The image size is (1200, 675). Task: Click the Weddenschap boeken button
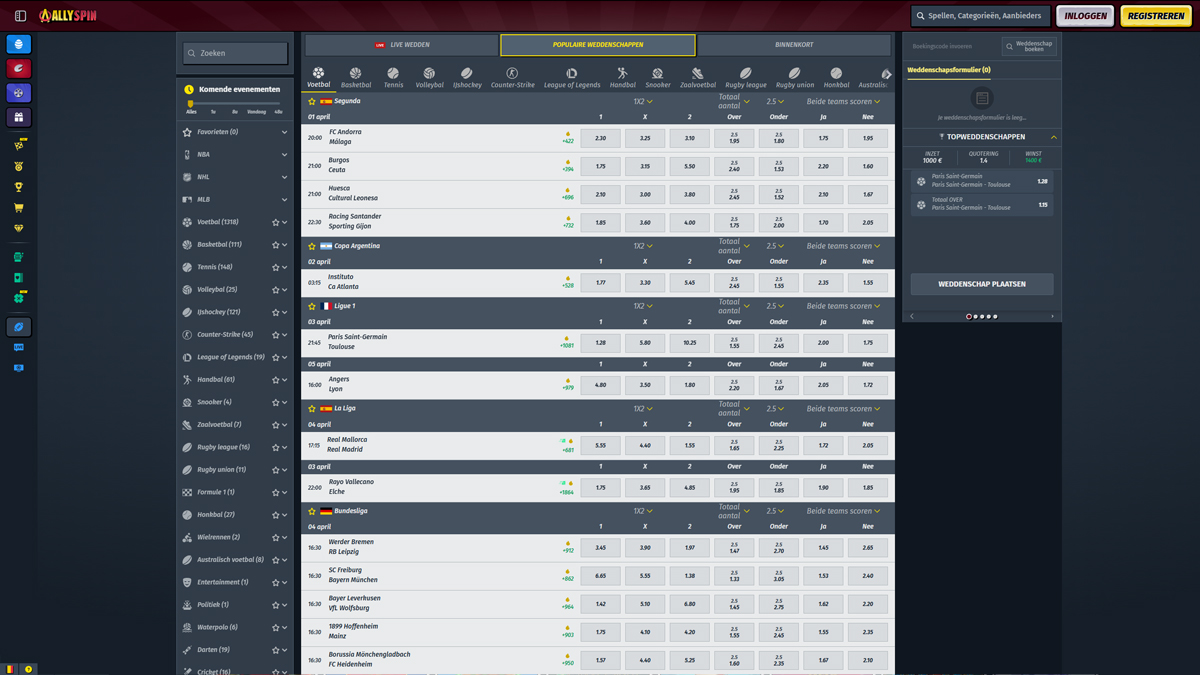click(1029, 46)
